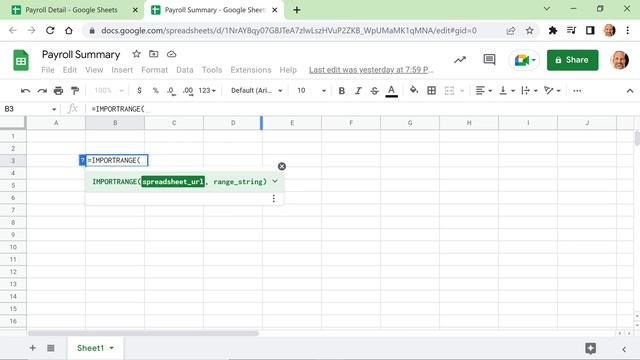The image size is (640, 360).
Task: Open the Help menu
Action: coord(288,70)
